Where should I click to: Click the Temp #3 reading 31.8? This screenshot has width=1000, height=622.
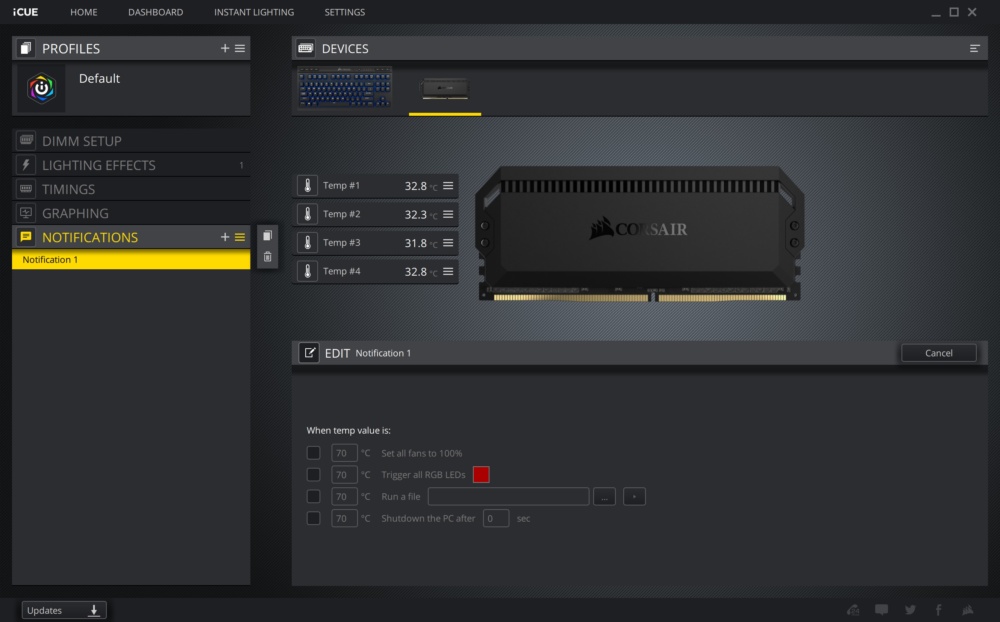coord(416,243)
